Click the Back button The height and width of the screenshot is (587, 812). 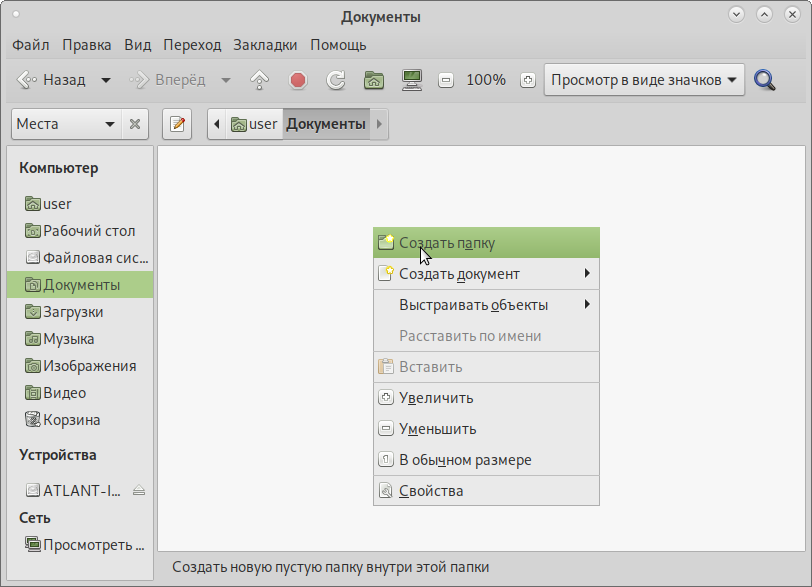click(52, 80)
